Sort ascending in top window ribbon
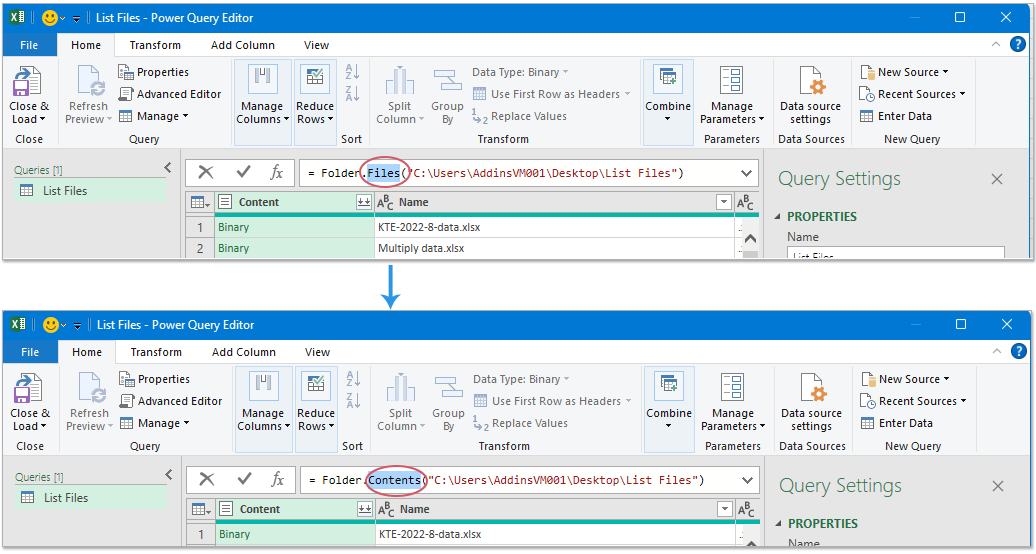The height and width of the screenshot is (554, 1036). [x=352, y=71]
